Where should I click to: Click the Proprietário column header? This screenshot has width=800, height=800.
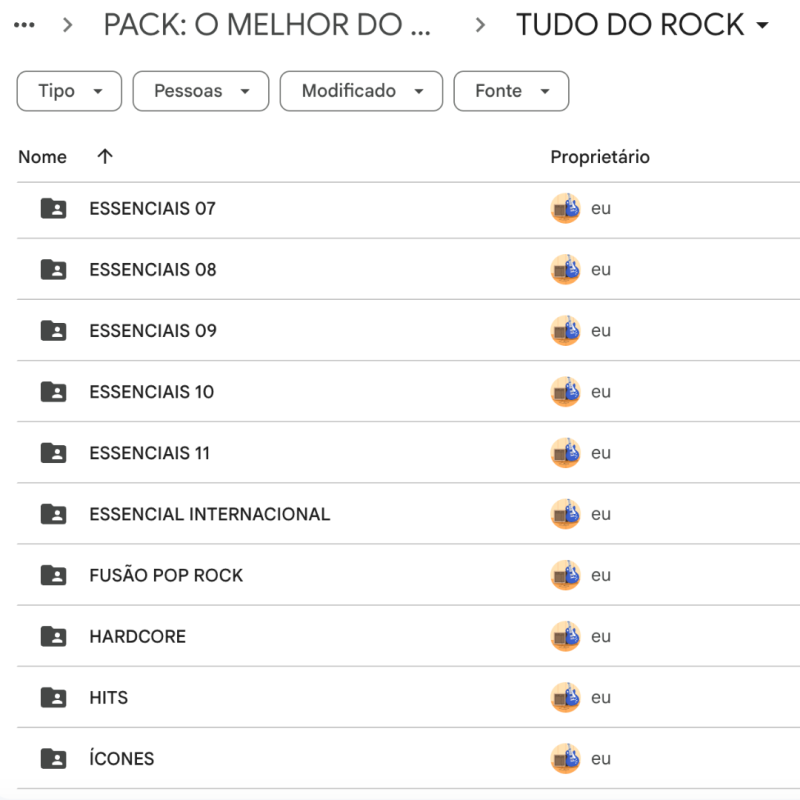point(600,157)
